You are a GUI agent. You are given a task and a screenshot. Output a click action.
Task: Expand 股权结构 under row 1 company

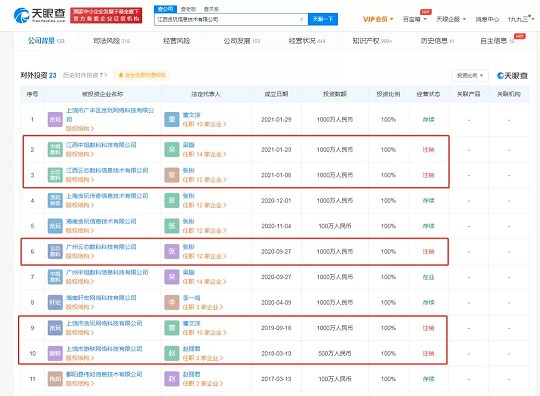coord(80,128)
